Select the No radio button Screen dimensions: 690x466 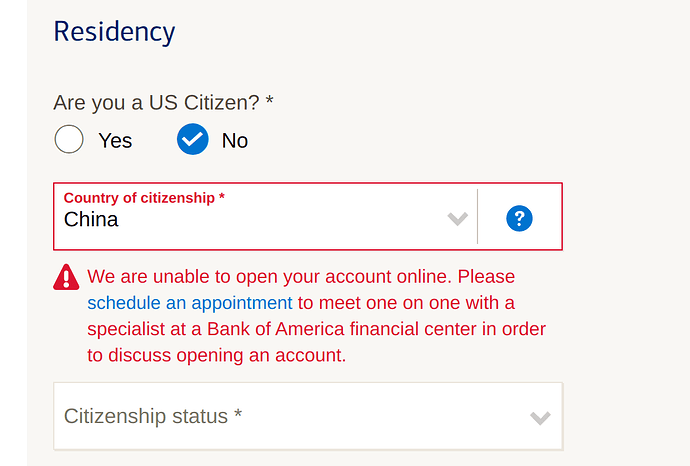193,139
